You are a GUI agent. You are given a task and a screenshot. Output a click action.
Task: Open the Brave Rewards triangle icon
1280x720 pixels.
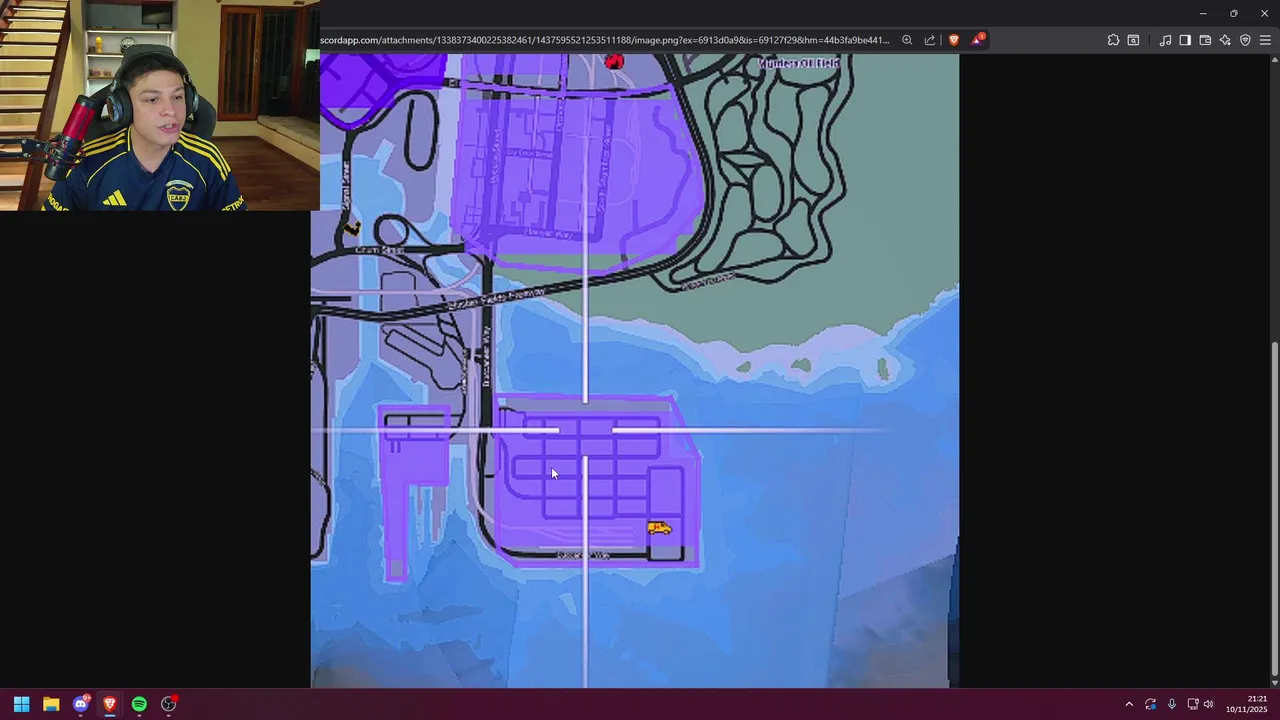[x=978, y=40]
